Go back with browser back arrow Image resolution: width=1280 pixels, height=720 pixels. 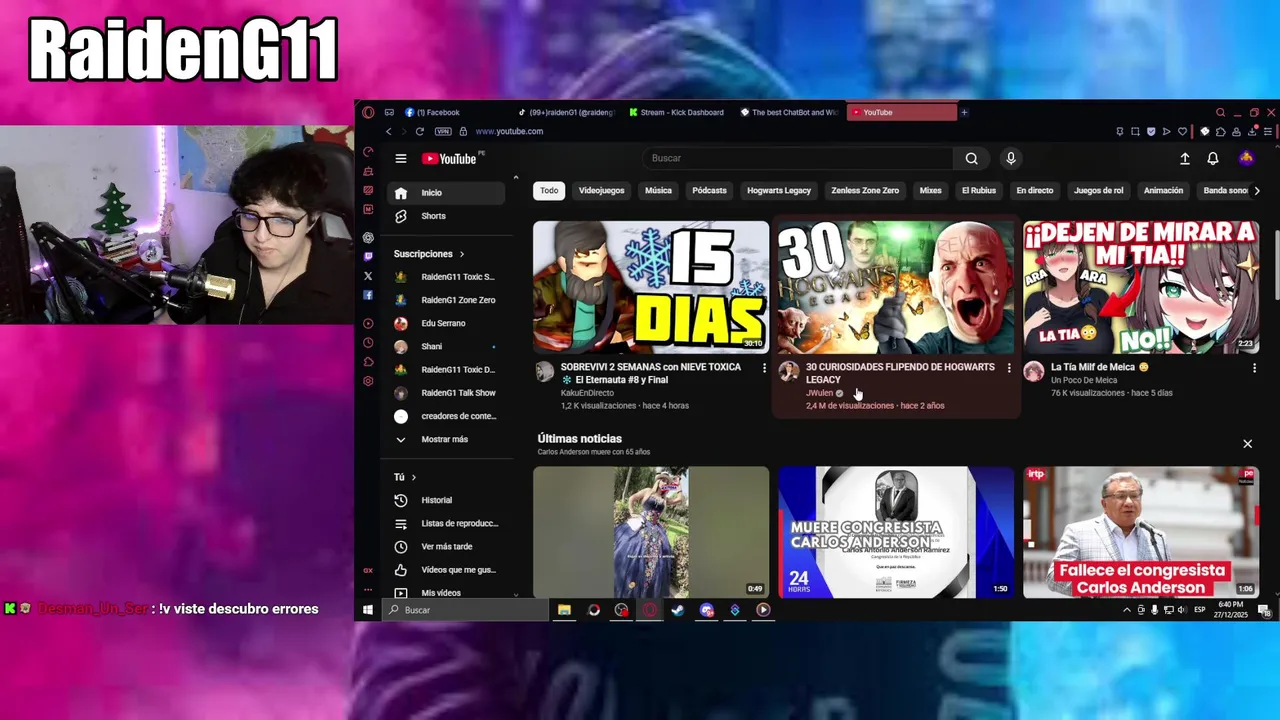(389, 131)
